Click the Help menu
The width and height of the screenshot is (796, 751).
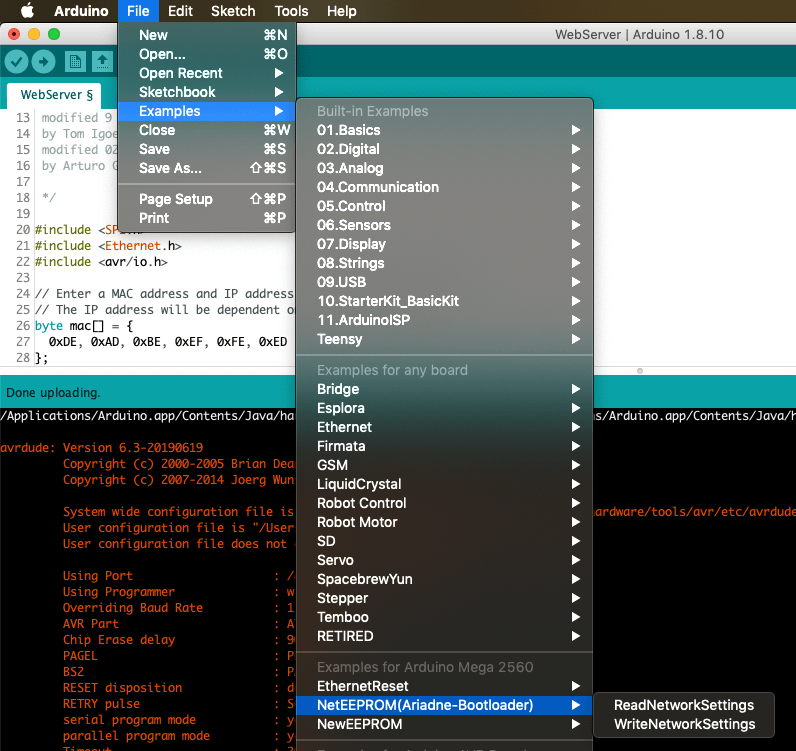(x=341, y=11)
